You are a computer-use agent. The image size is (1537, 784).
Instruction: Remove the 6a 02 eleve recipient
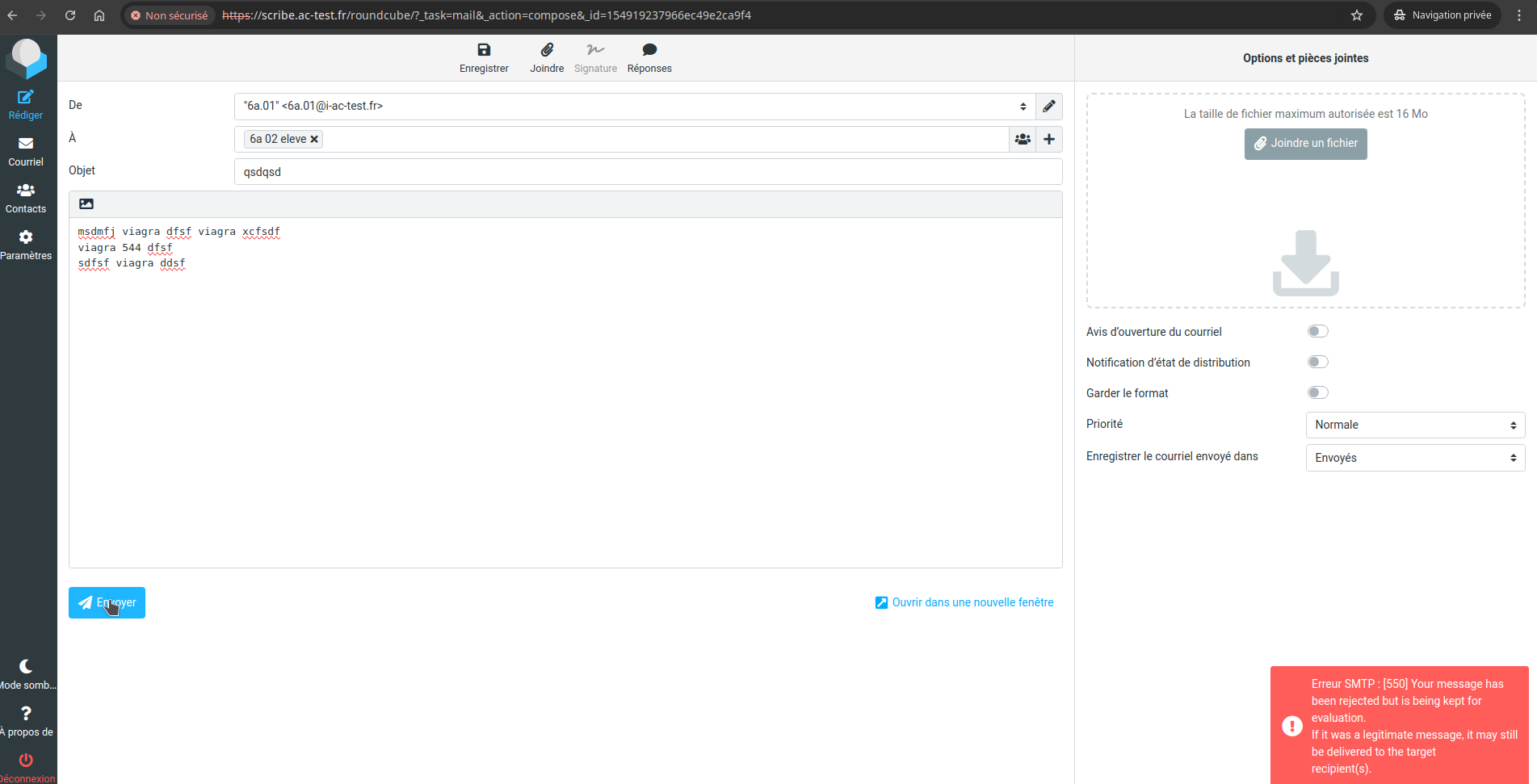click(x=314, y=140)
